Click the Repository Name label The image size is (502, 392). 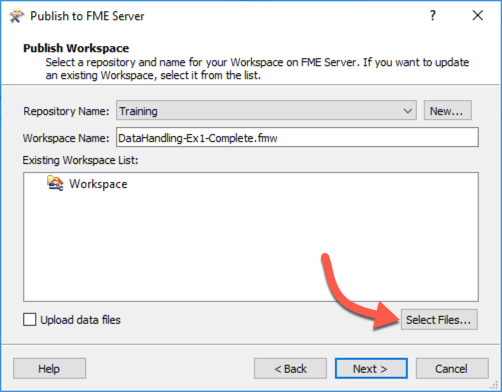66,111
